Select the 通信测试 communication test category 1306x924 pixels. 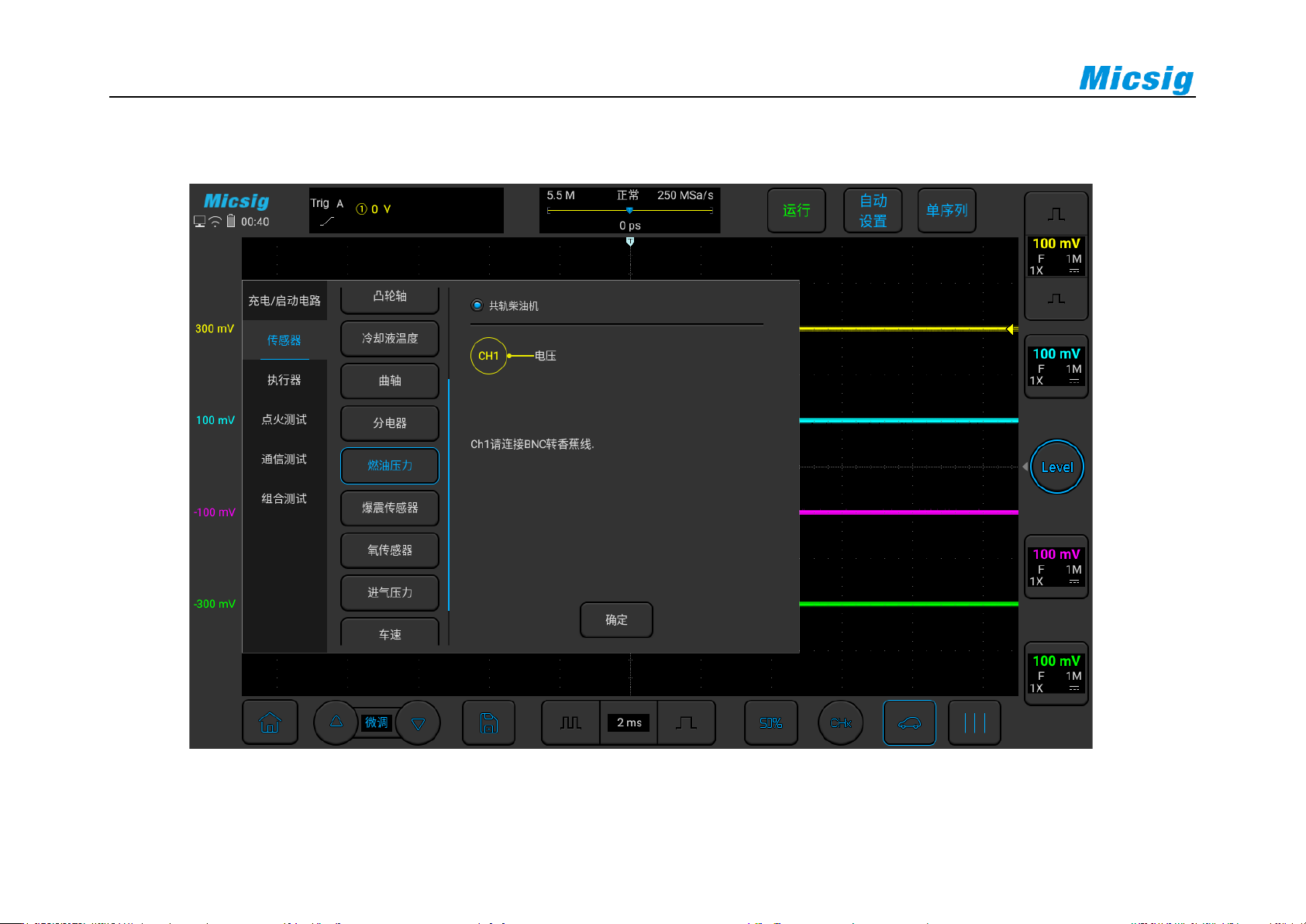[284, 459]
